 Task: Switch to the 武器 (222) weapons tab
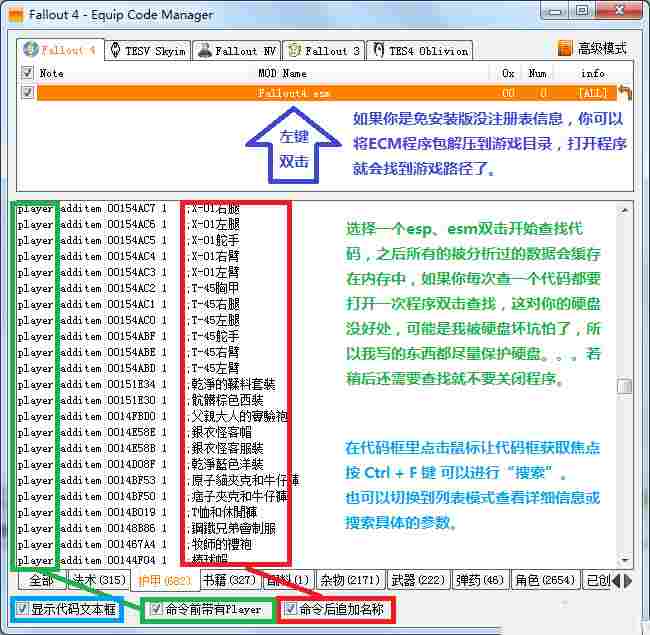click(x=418, y=580)
